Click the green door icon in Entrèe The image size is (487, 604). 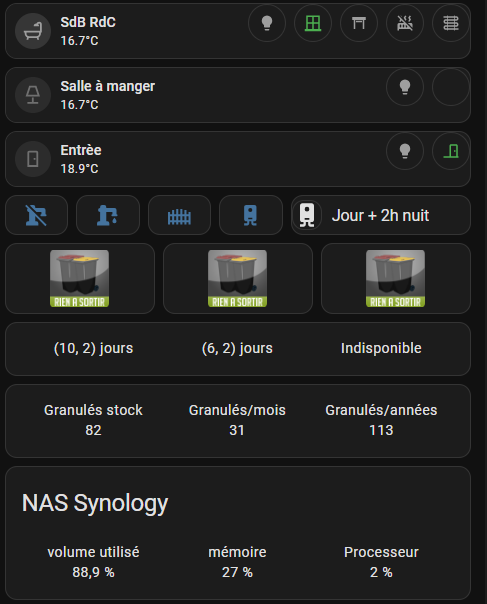tap(451, 151)
